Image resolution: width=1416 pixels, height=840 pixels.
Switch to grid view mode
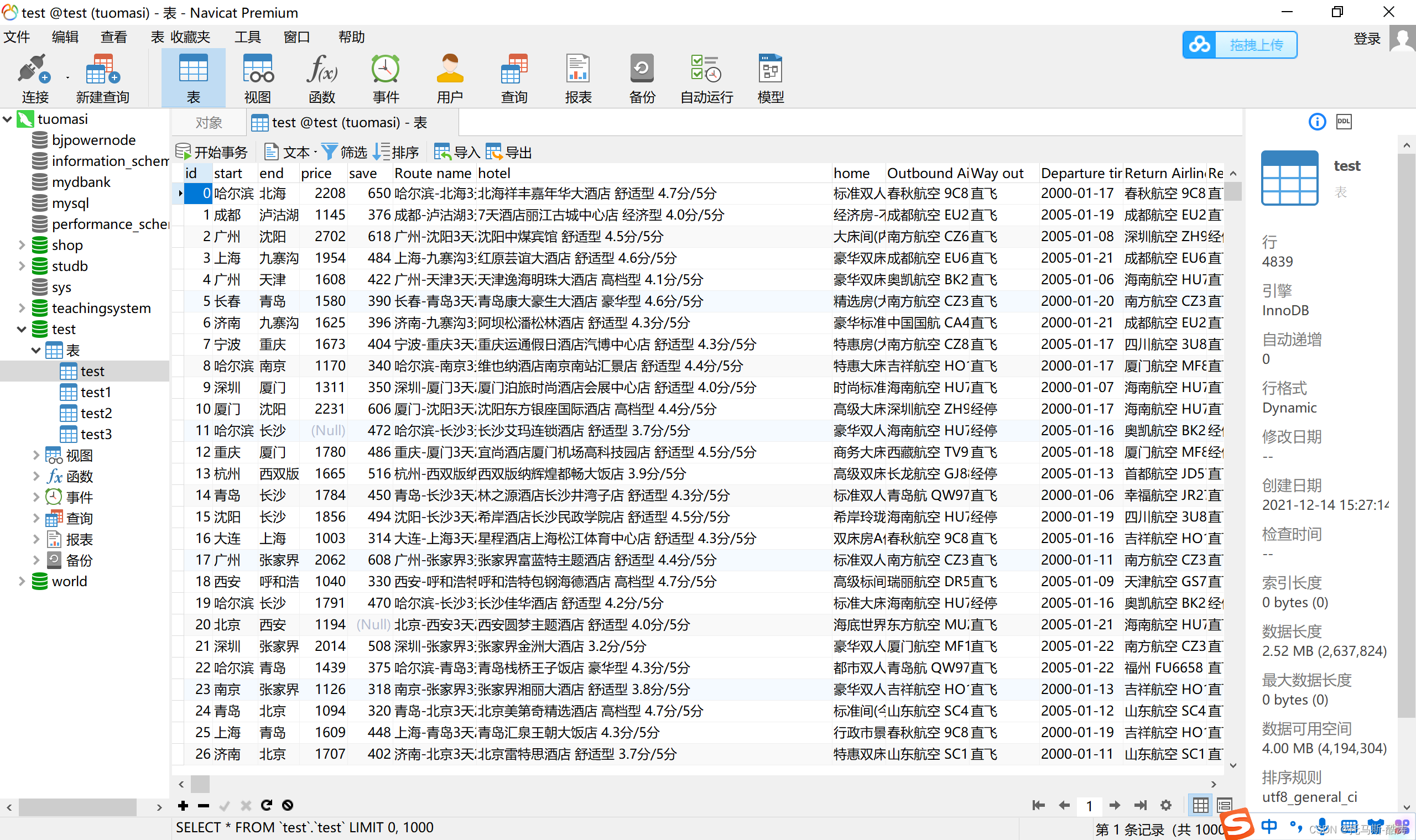[x=1200, y=805]
